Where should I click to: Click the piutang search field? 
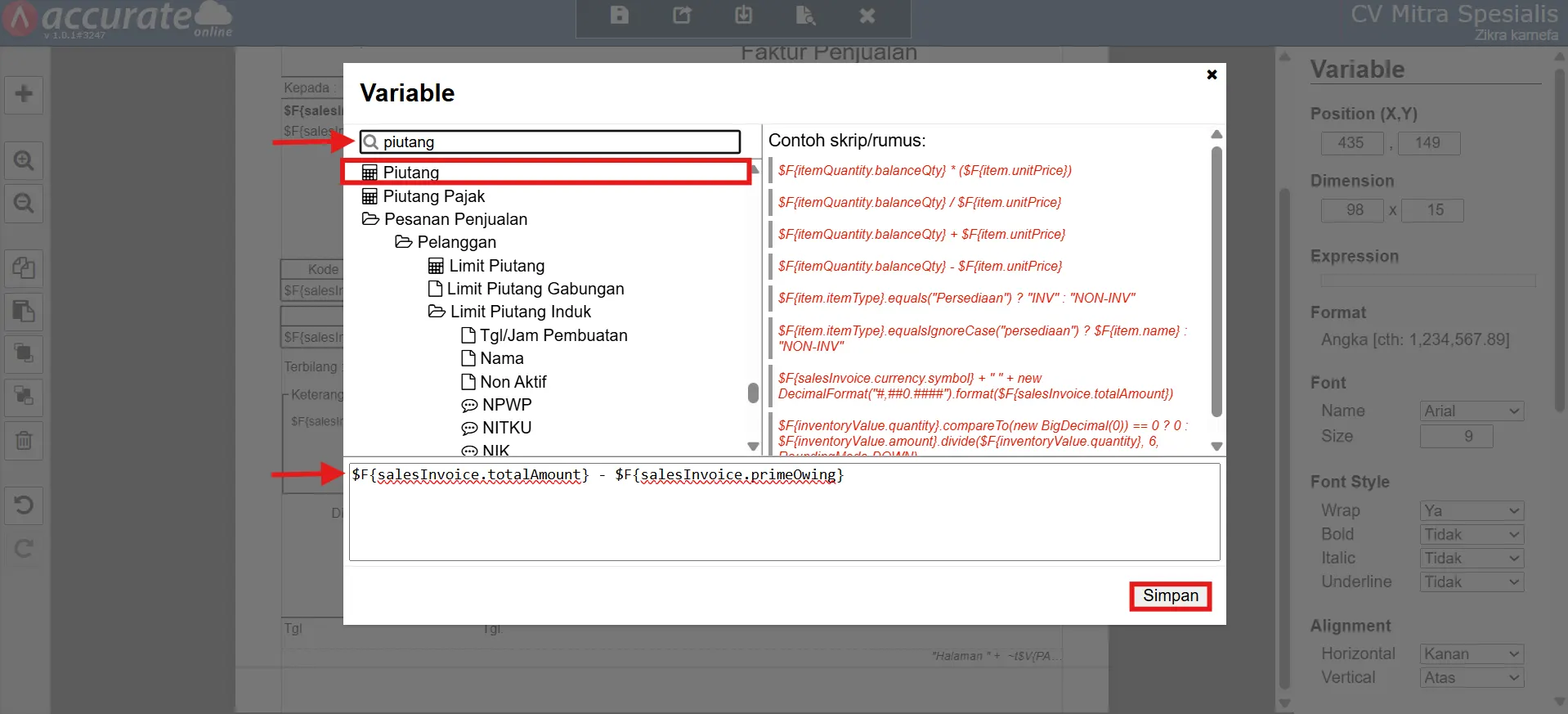[558, 142]
